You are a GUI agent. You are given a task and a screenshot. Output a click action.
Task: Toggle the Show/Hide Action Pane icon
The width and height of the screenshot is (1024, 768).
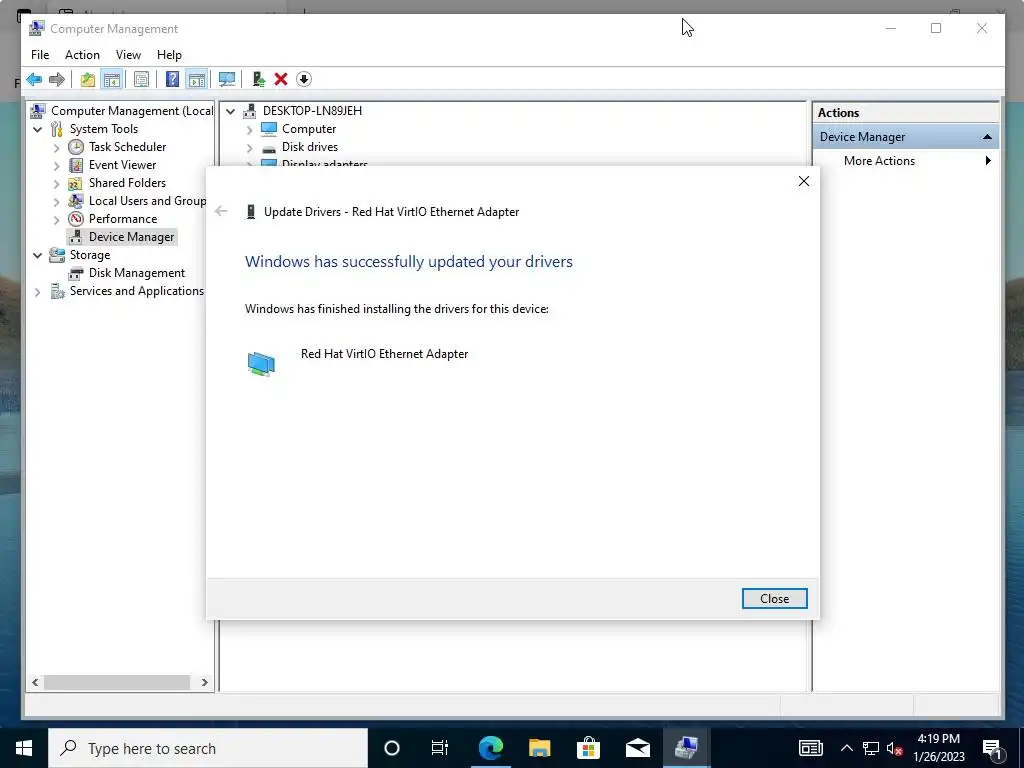(197, 80)
